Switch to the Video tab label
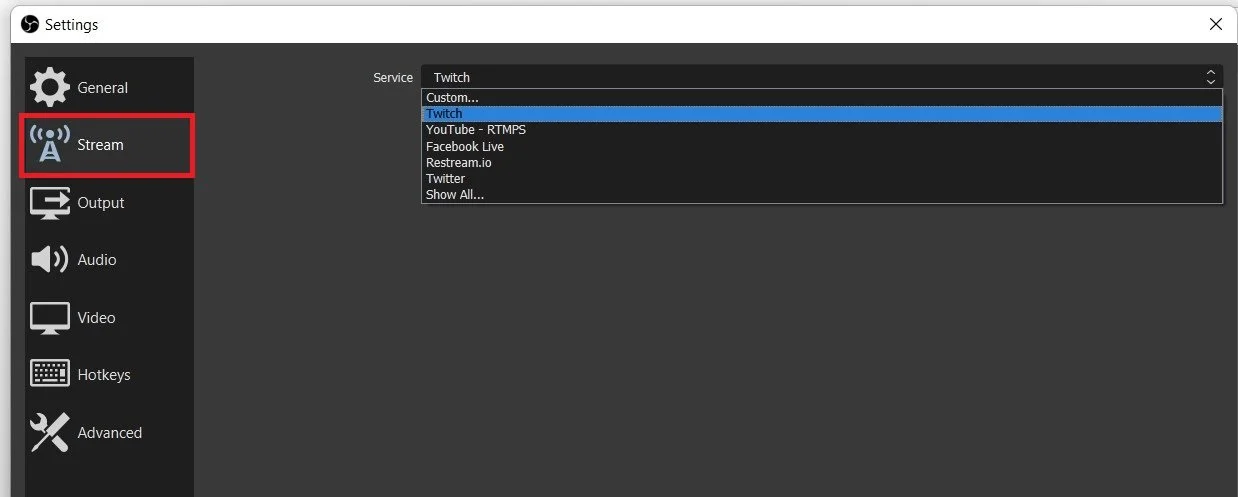Screen dimensions: 1238x497 (x=97, y=318)
